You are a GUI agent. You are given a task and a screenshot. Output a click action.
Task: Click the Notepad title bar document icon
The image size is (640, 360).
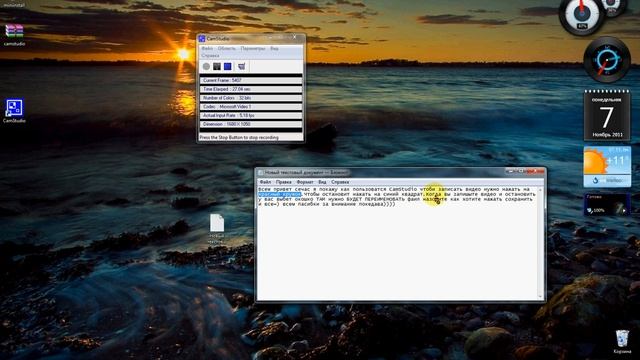261,173
